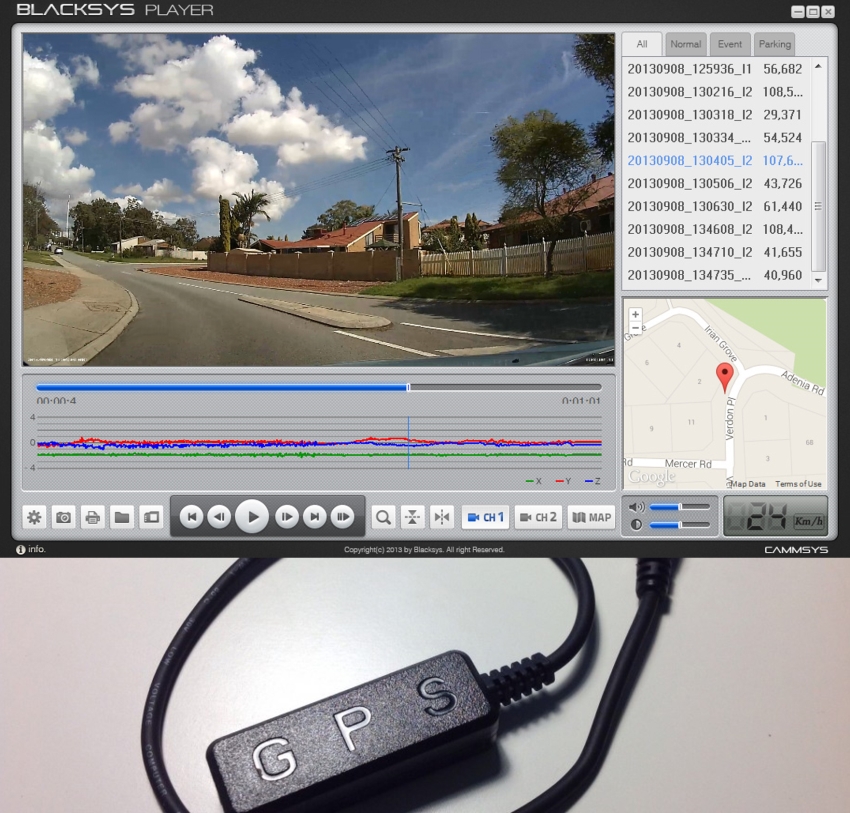Switch to the Parking recordings tab
This screenshot has height=813, width=850.
775,44
